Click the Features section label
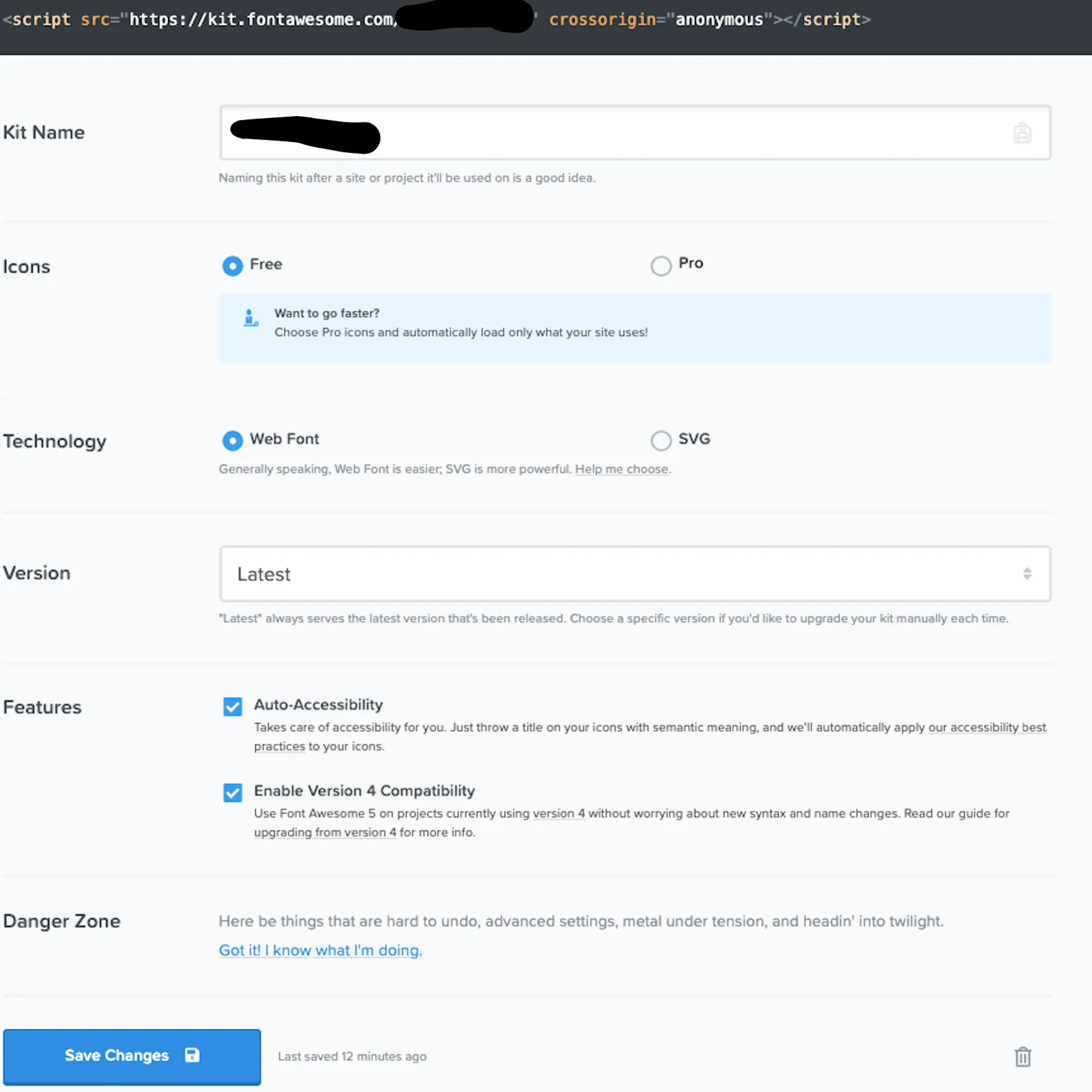Image resolution: width=1092 pixels, height=1092 pixels. pyautogui.click(x=42, y=707)
